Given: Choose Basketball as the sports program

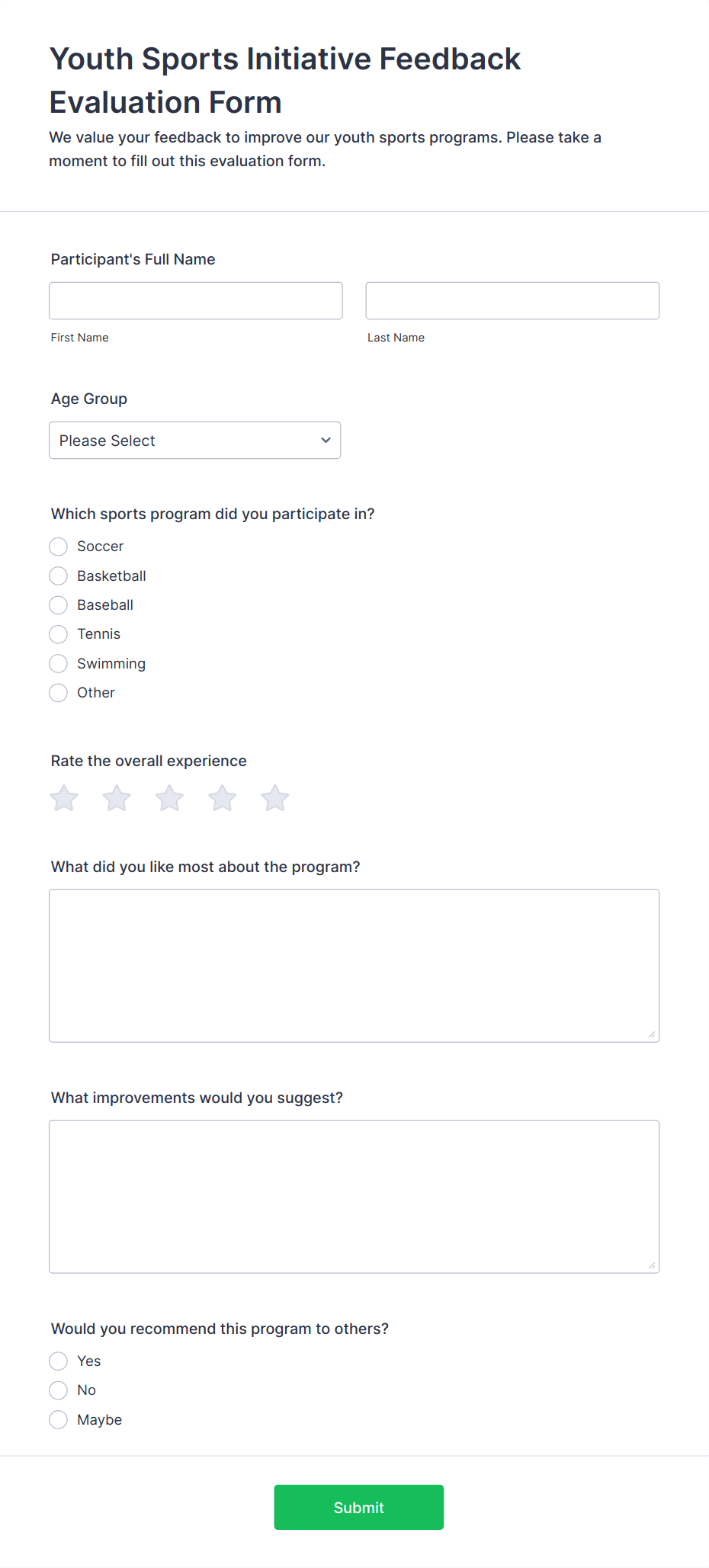Looking at the screenshot, I should click(59, 576).
